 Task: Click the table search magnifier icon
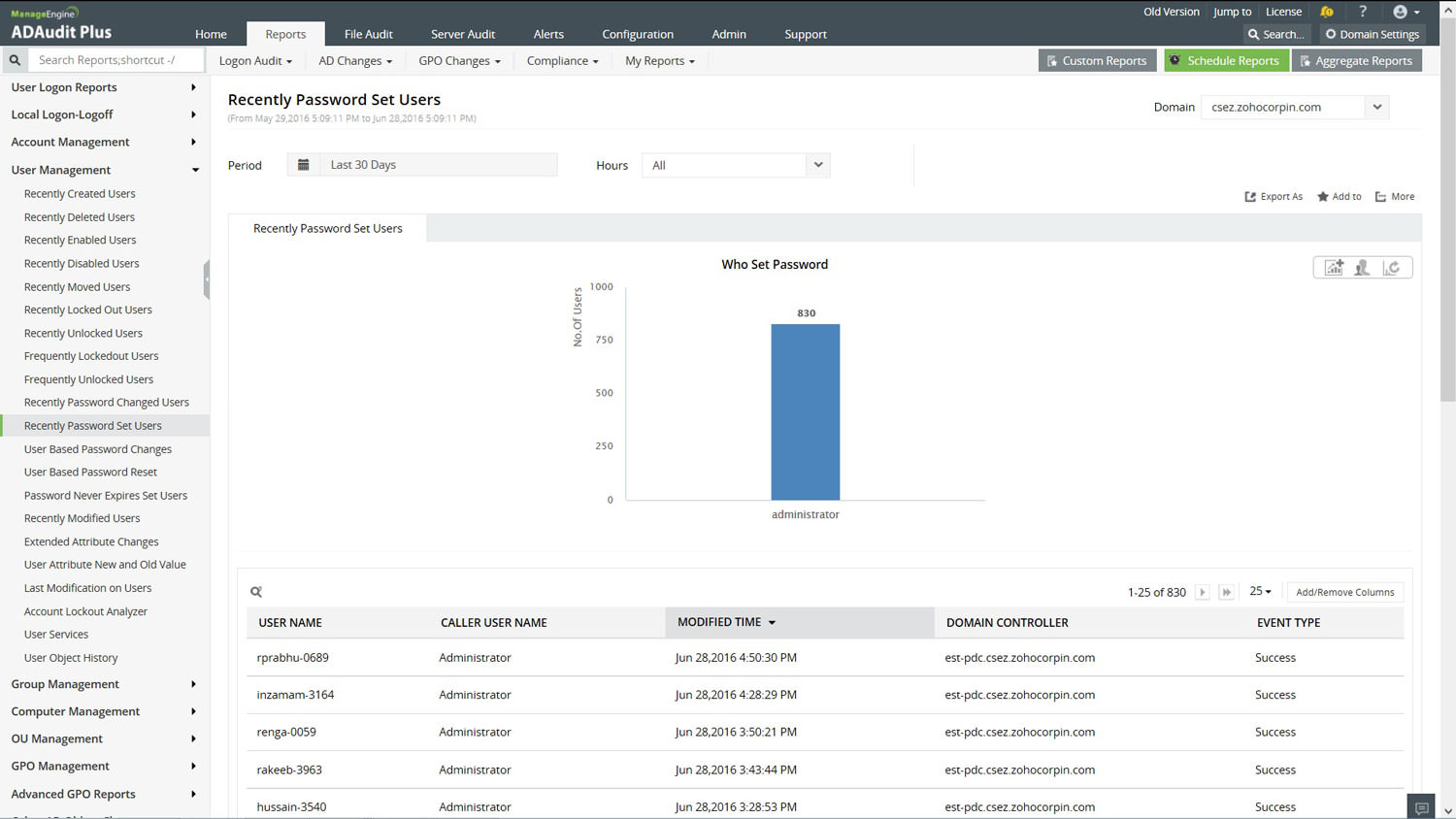click(256, 592)
